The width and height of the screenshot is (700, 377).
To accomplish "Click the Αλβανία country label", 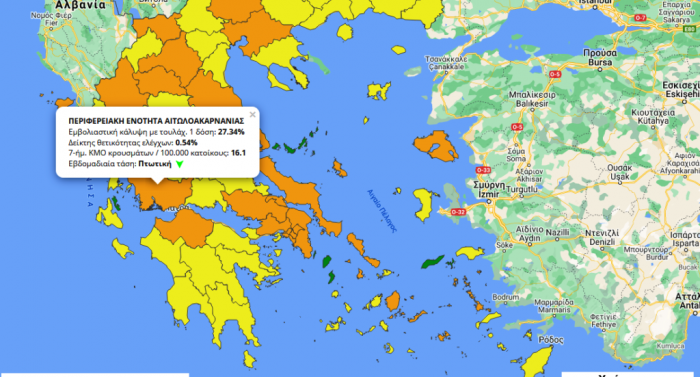I will point(80,5).
